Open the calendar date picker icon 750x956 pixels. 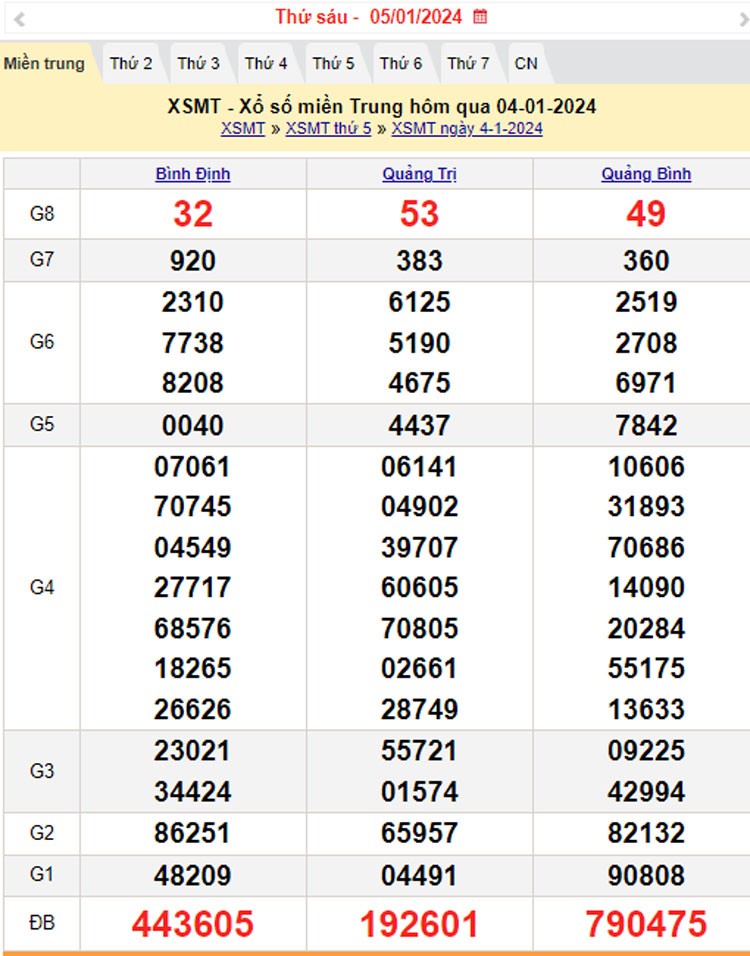[x=480, y=16]
